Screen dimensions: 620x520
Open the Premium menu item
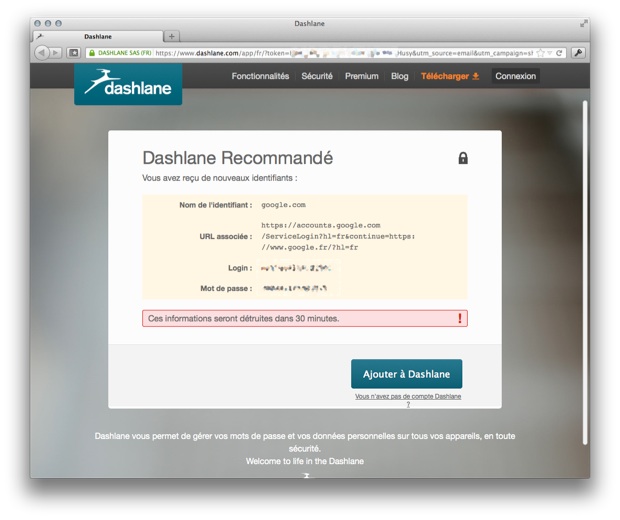(361, 76)
